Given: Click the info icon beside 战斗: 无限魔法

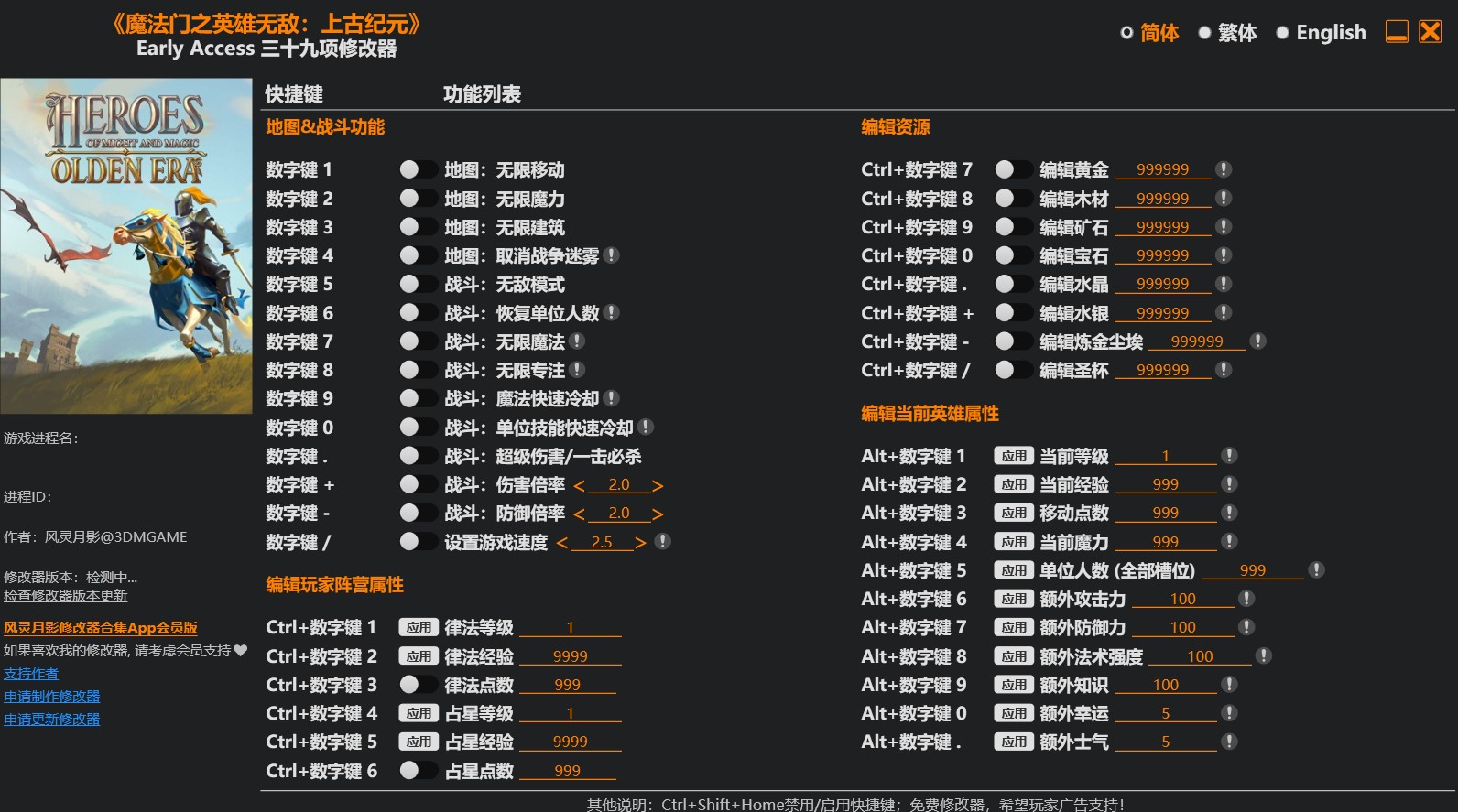Looking at the screenshot, I should click(577, 341).
